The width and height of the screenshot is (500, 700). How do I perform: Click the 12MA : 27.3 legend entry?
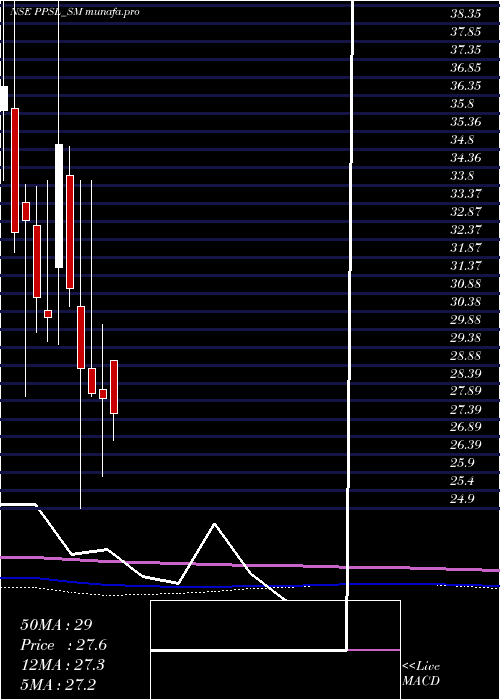(x=62, y=665)
